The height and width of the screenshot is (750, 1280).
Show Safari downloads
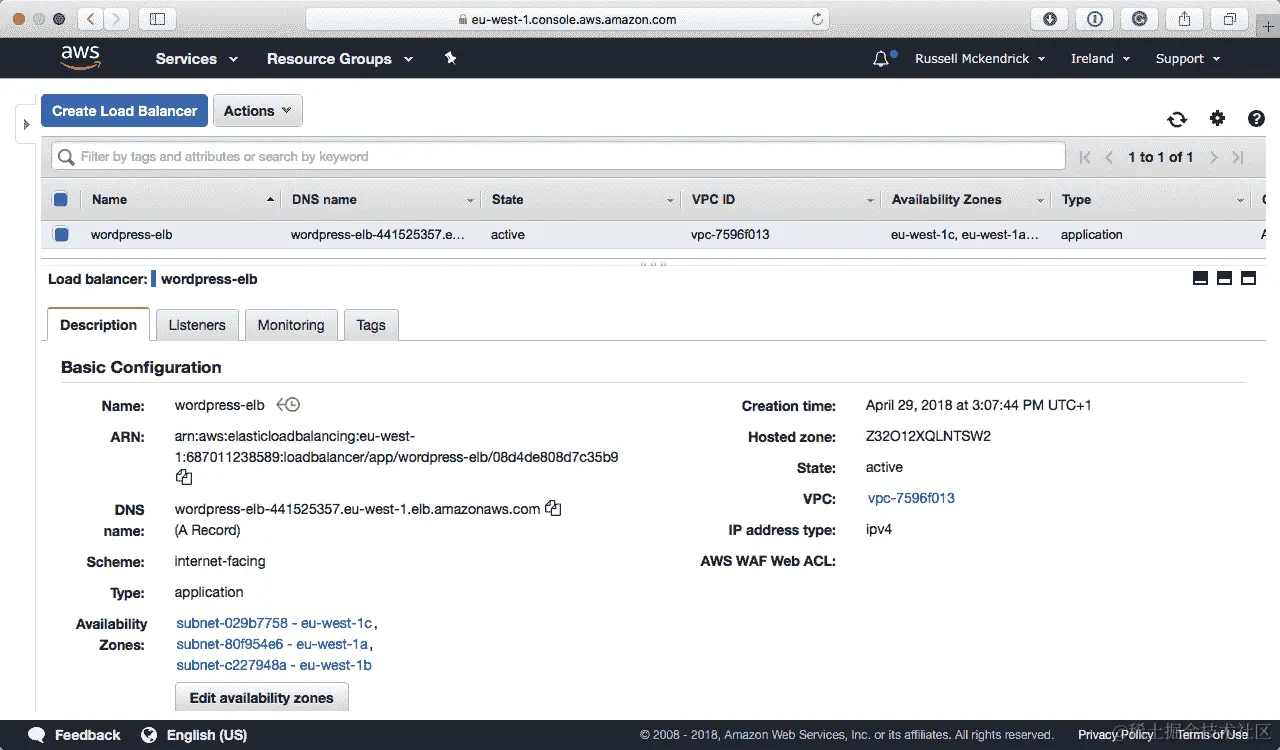(x=1049, y=19)
